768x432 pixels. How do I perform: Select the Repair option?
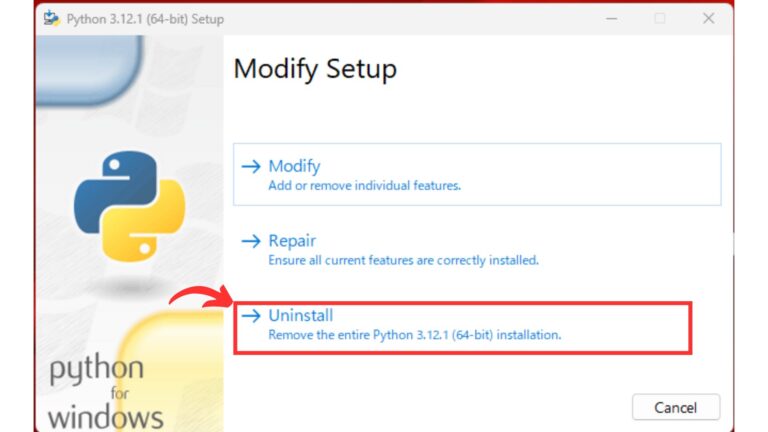292,241
